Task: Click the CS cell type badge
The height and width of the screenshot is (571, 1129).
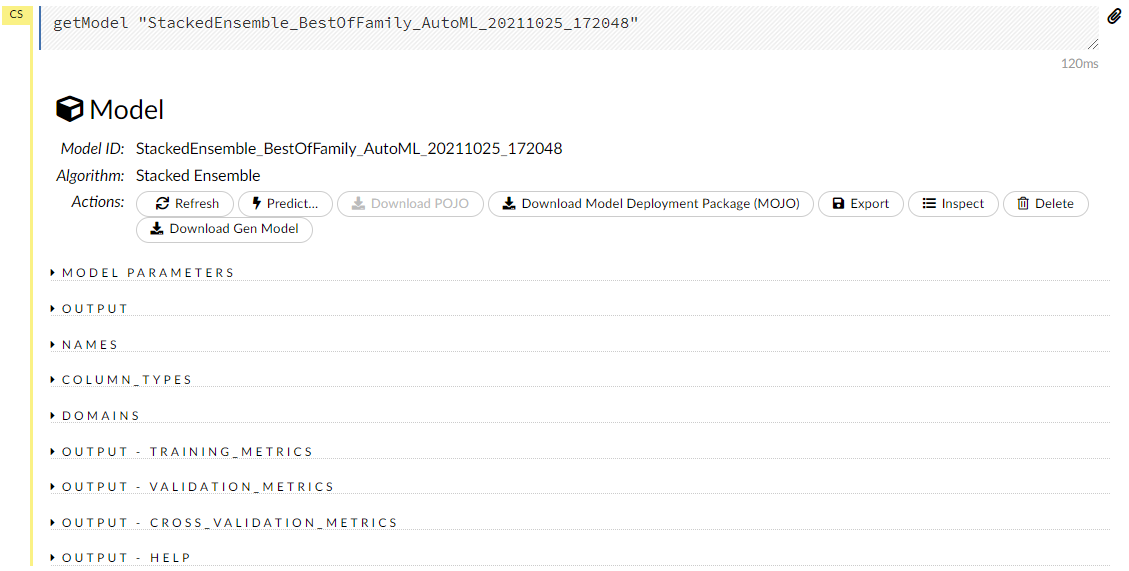Action: 16,15
